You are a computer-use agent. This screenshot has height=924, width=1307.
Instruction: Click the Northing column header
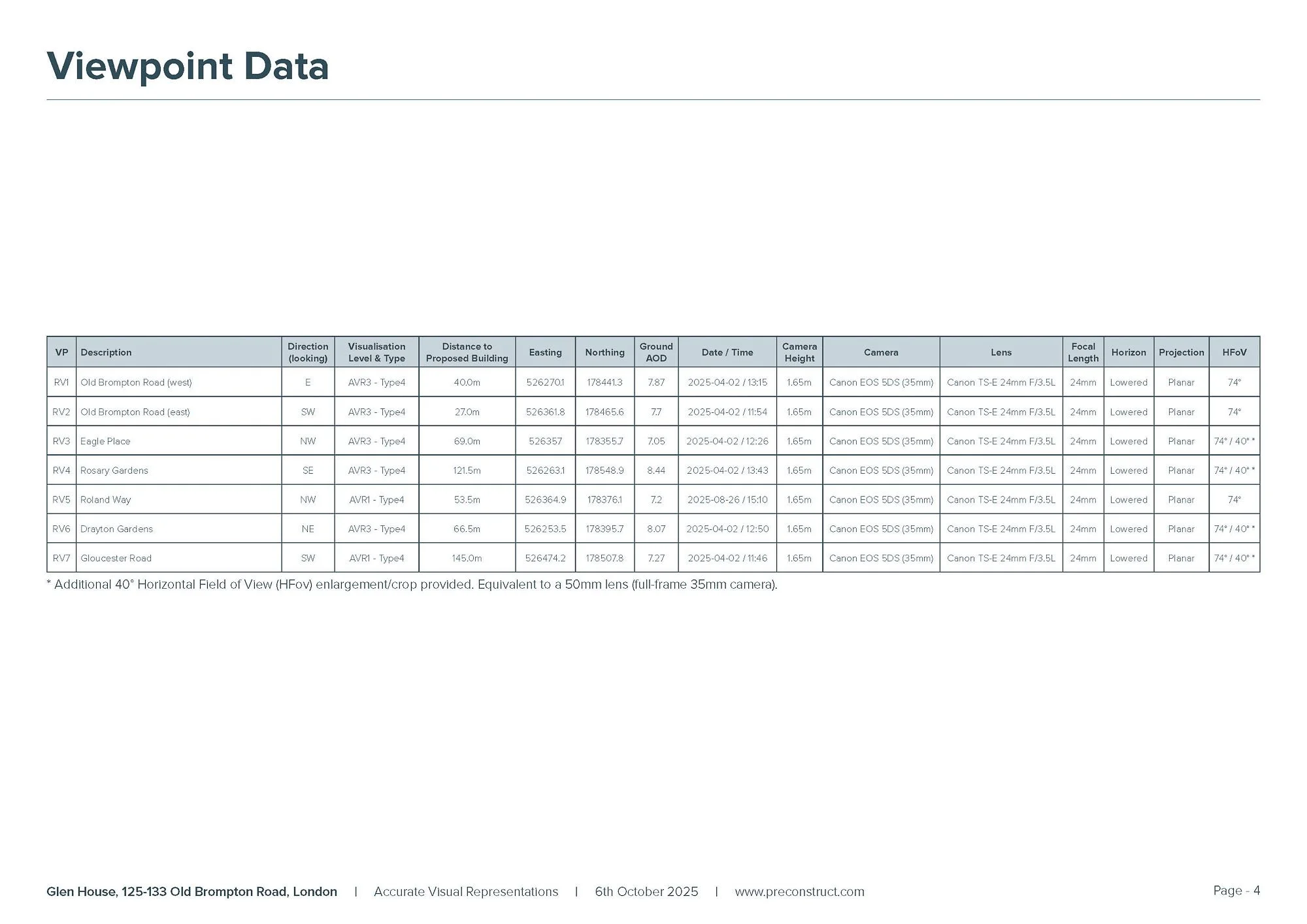point(604,352)
